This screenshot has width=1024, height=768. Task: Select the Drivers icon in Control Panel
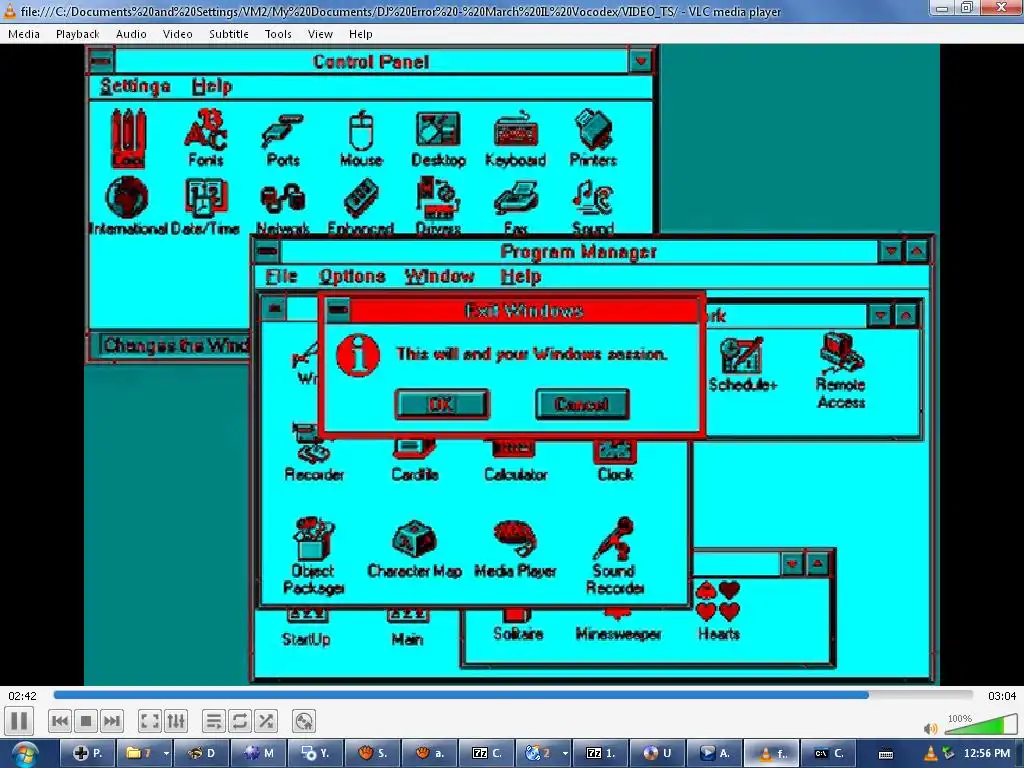point(438,206)
